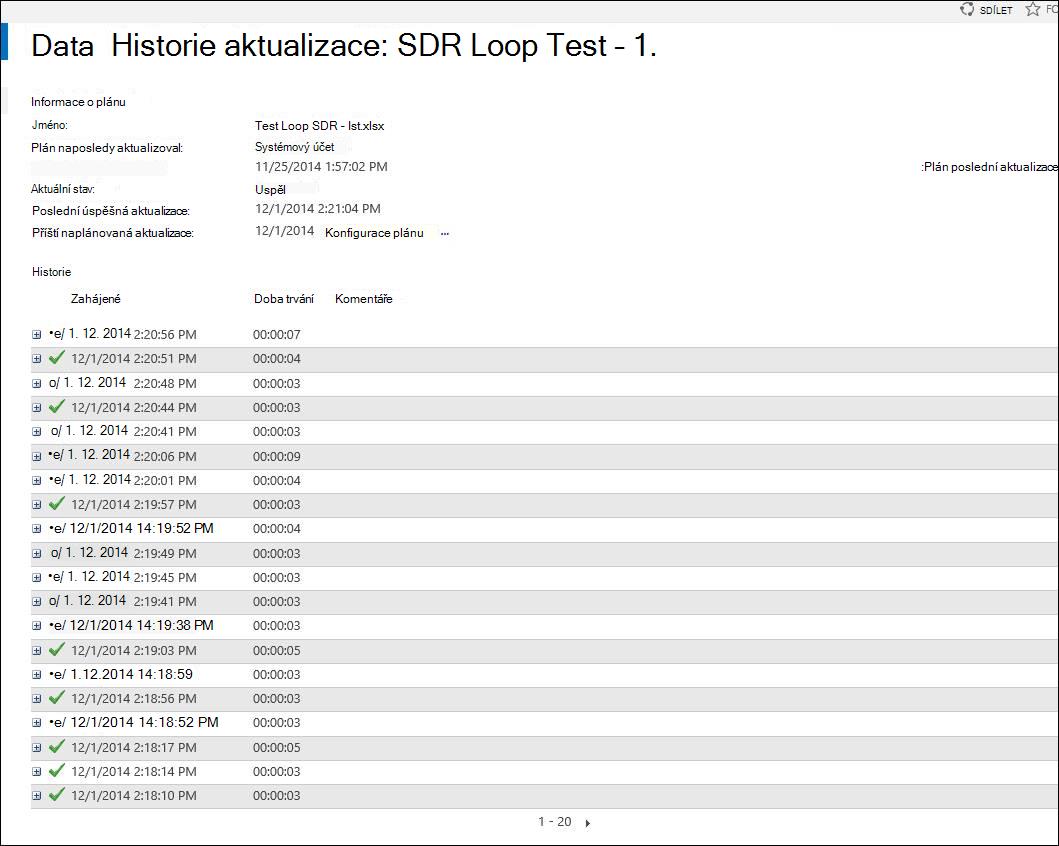Click the Doba trvání column header
1059x846 pixels.
tap(284, 298)
